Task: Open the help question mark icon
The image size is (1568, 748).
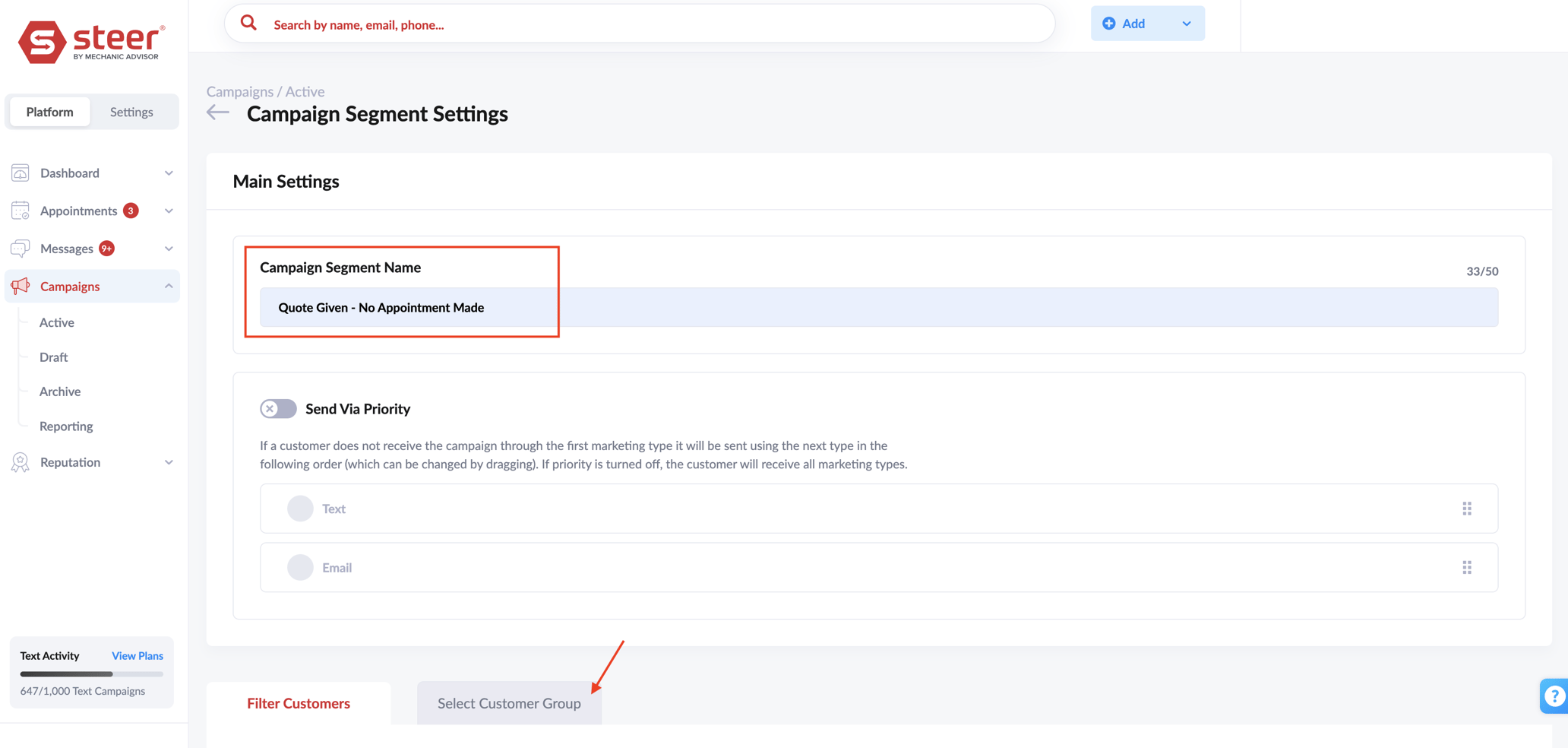Action: 1554,696
